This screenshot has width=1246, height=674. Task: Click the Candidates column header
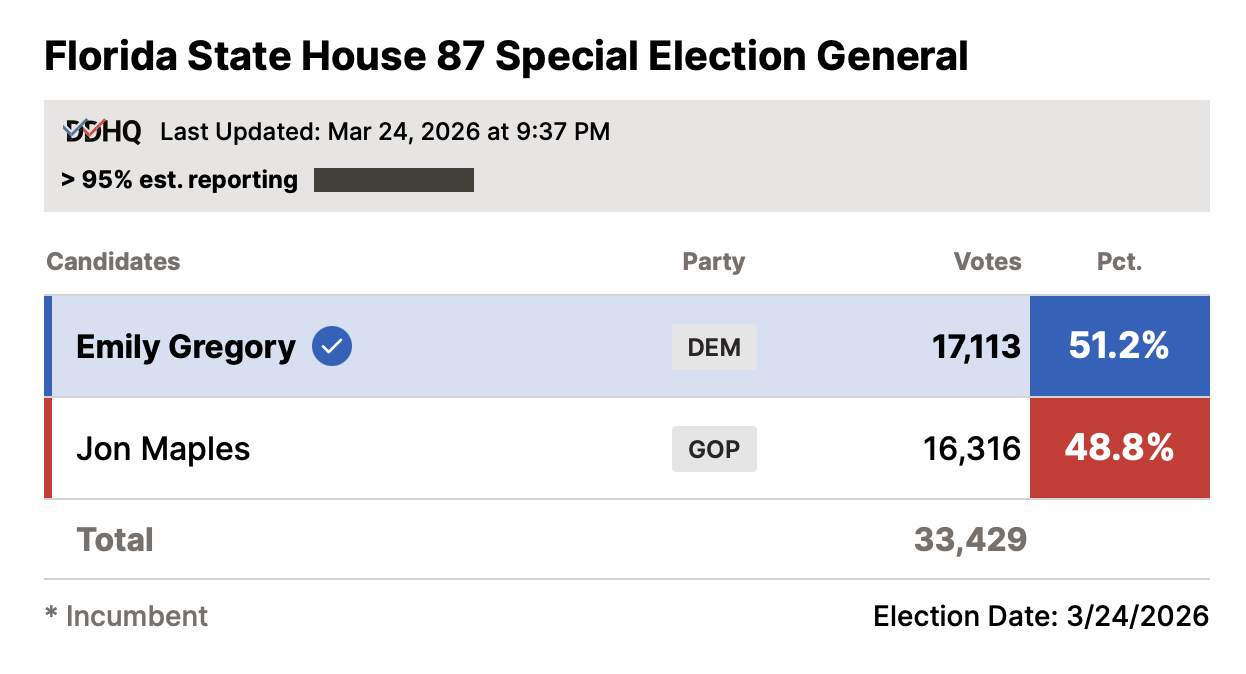pyautogui.click(x=113, y=262)
